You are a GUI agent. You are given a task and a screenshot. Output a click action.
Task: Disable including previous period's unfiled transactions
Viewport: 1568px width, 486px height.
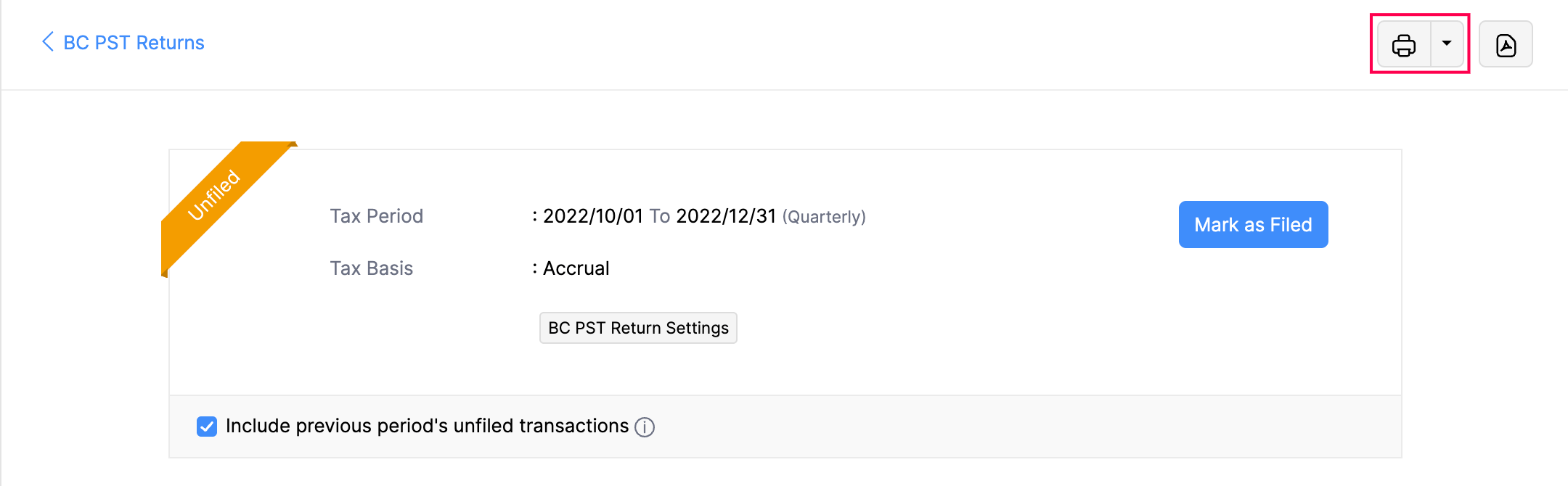click(206, 427)
